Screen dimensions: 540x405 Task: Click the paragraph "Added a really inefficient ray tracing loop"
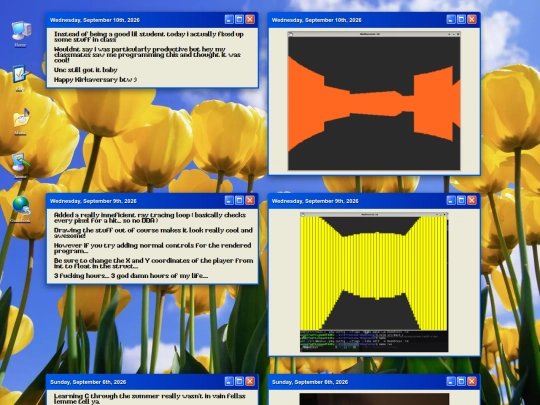coord(150,218)
